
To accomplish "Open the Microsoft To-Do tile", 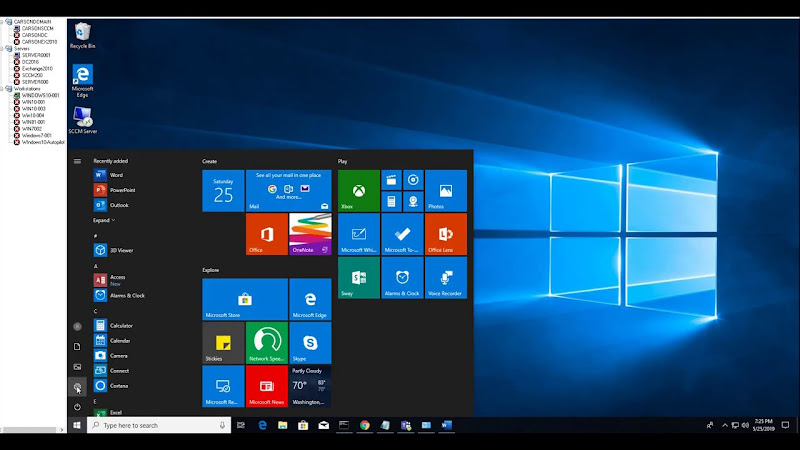I will [403, 234].
